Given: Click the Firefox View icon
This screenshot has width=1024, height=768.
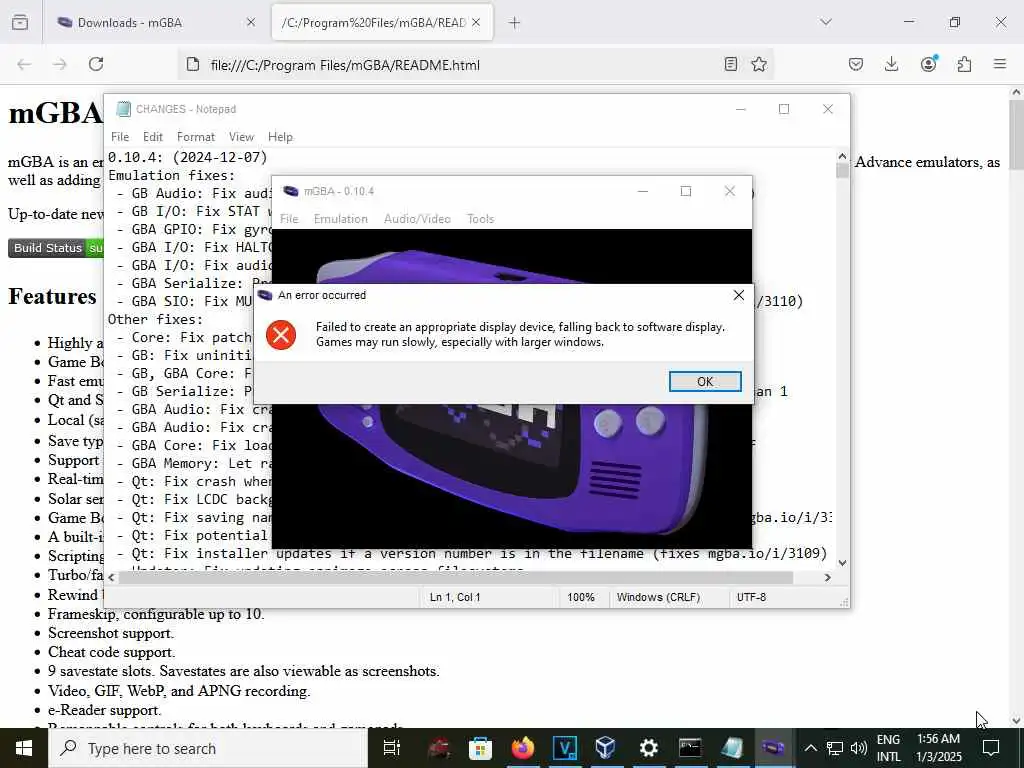Looking at the screenshot, I should [20, 23].
